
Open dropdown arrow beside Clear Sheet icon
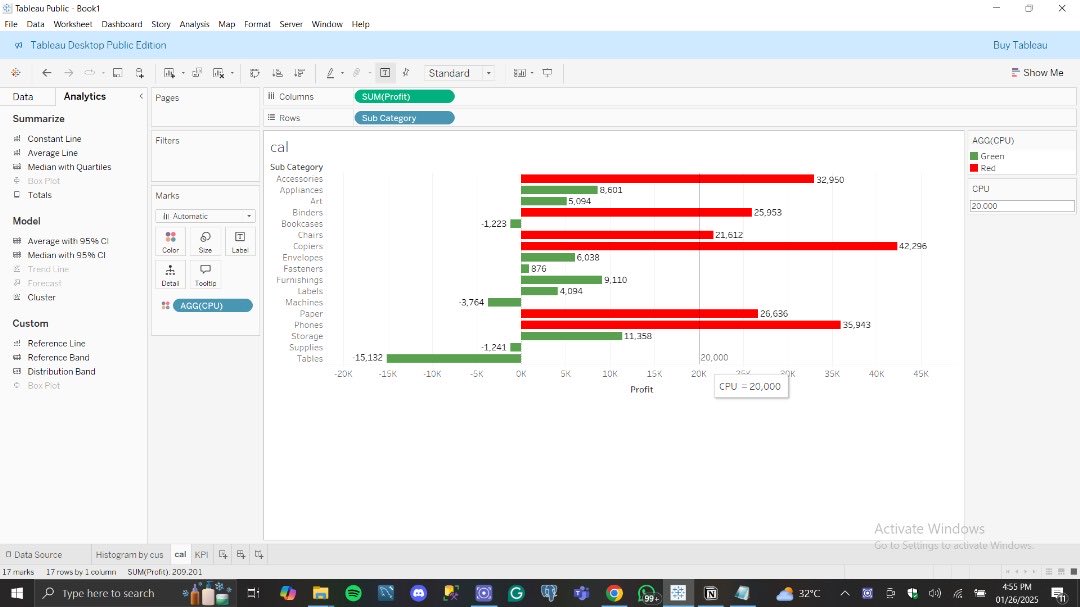[232, 73]
